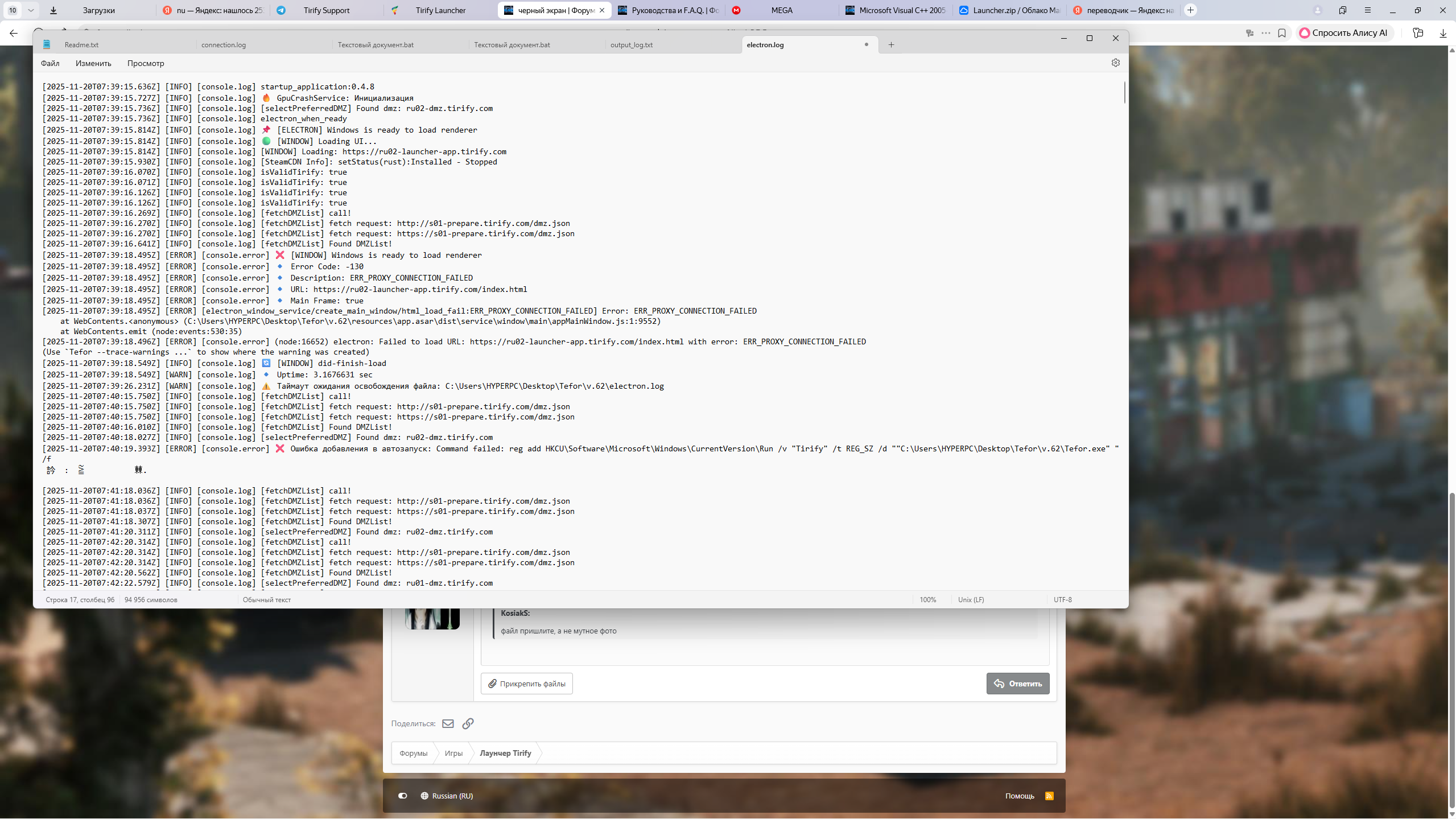This screenshot has height=819, width=1456.
Task: Expand the browser tab list chevron
Action: pyautogui.click(x=31, y=10)
